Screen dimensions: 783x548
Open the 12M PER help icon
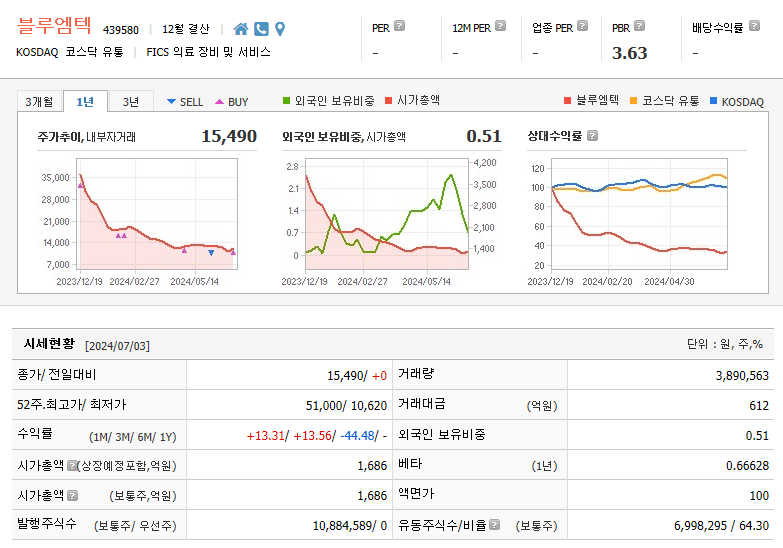(500, 25)
